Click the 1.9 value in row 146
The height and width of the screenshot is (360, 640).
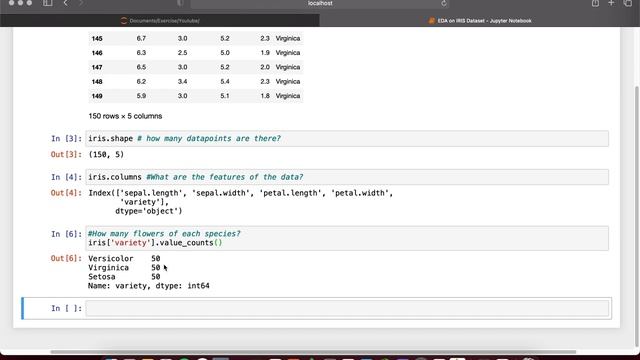265,53
